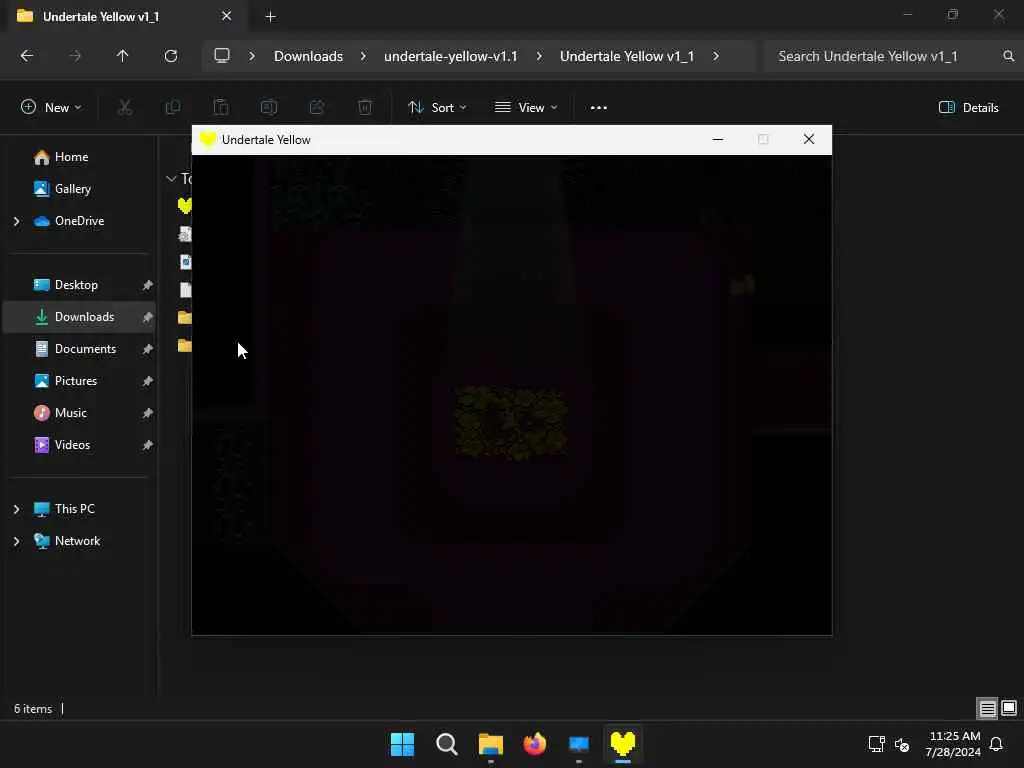Click the golden flower patch in the game

(511, 423)
